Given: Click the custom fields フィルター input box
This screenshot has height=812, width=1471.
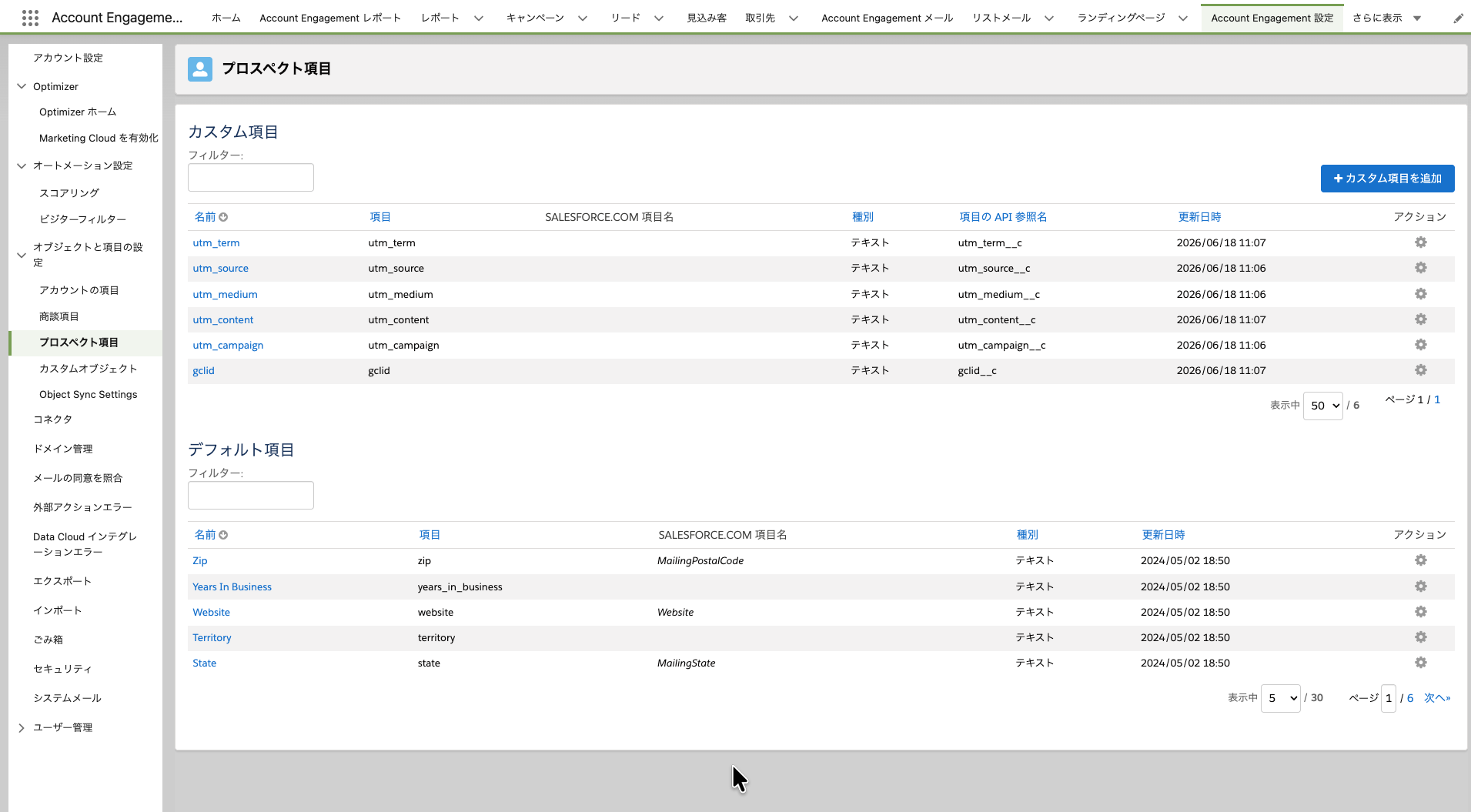Looking at the screenshot, I should tap(251, 177).
